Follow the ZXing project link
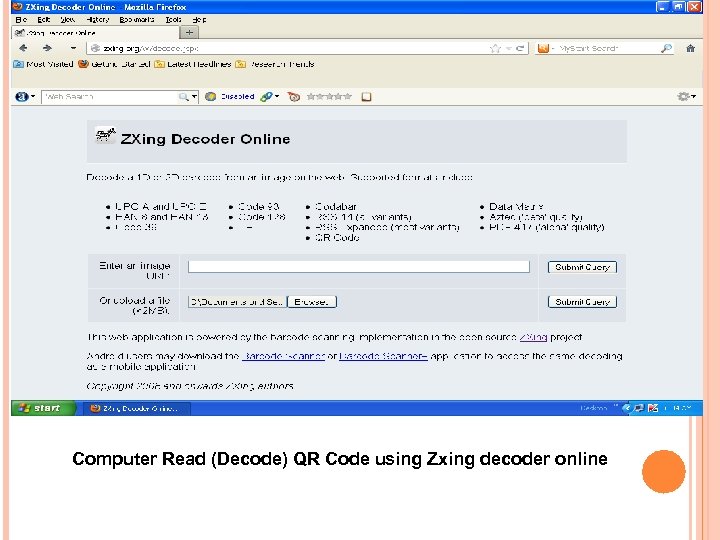 pyautogui.click(x=533, y=338)
